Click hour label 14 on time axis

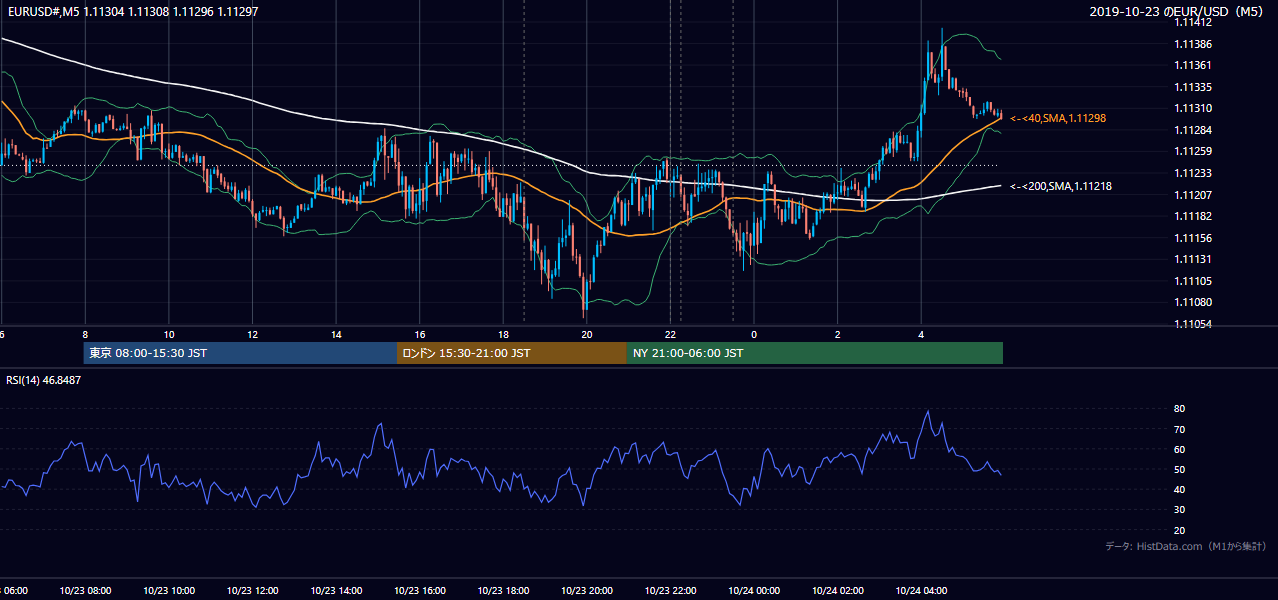pos(336,334)
